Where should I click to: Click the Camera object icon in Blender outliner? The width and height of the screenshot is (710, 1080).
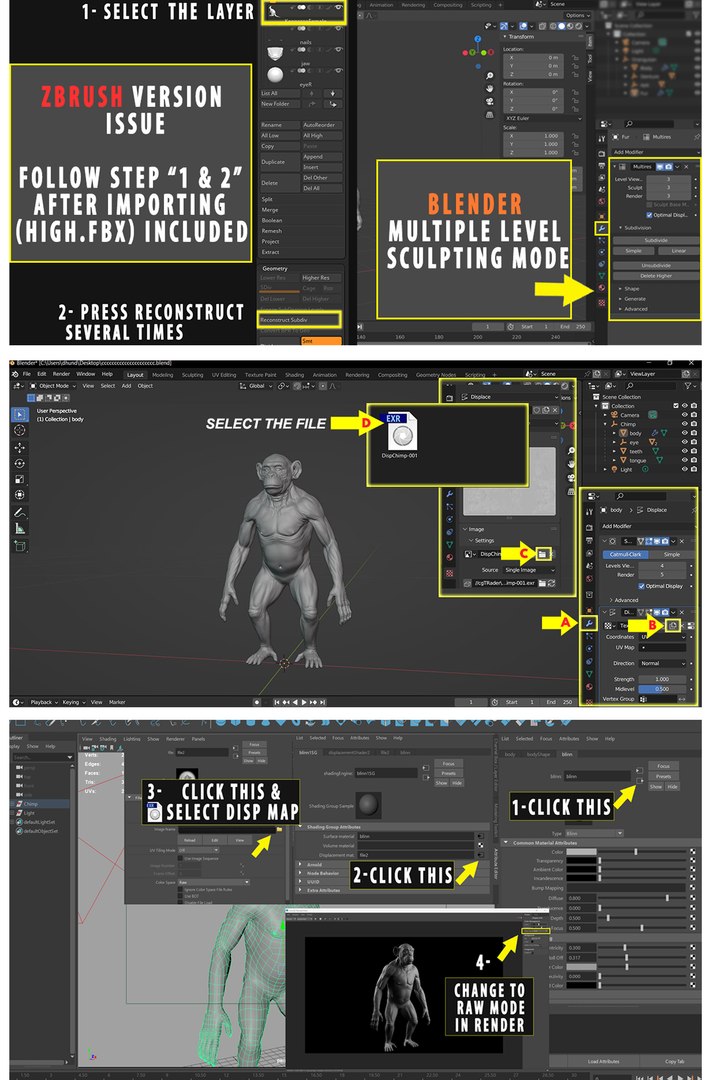pyautogui.click(x=614, y=415)
